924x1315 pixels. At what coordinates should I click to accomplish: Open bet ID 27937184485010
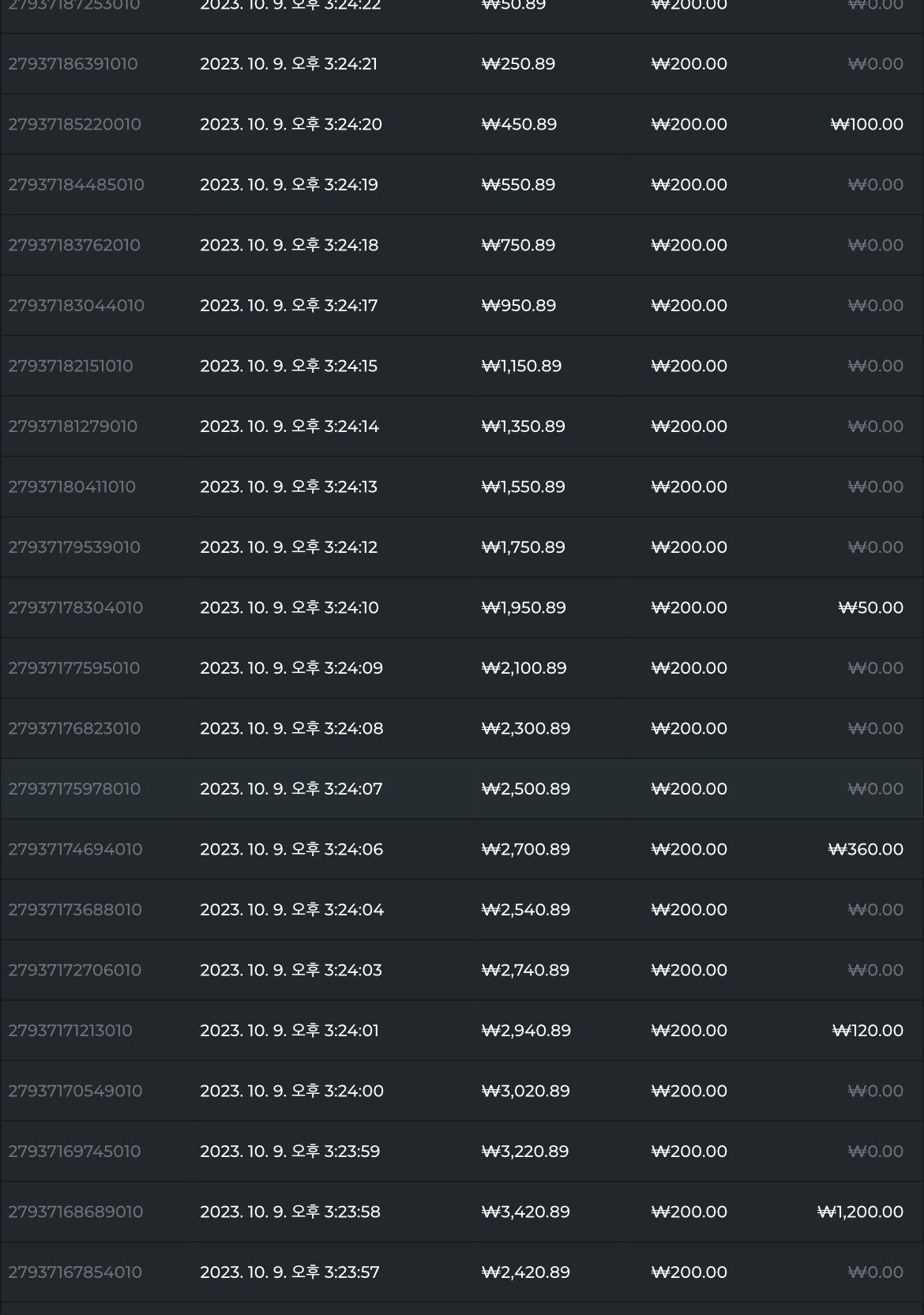[76, 185]
